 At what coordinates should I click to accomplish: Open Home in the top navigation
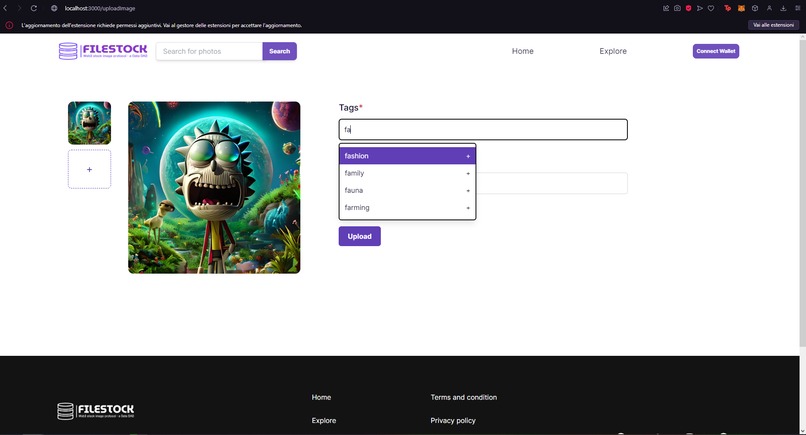[x=522, y=51]
